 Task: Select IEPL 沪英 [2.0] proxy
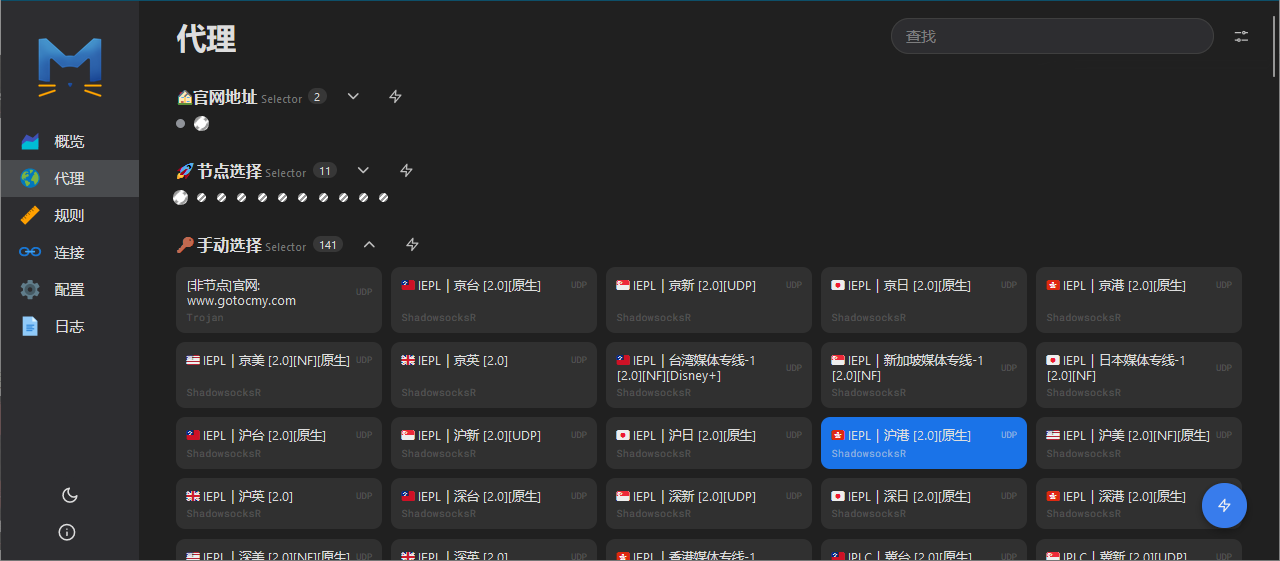pos(279,504)
